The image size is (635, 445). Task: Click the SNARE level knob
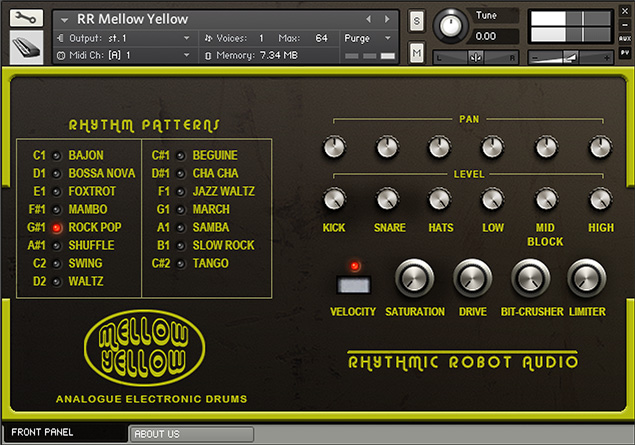pos(387,199)
